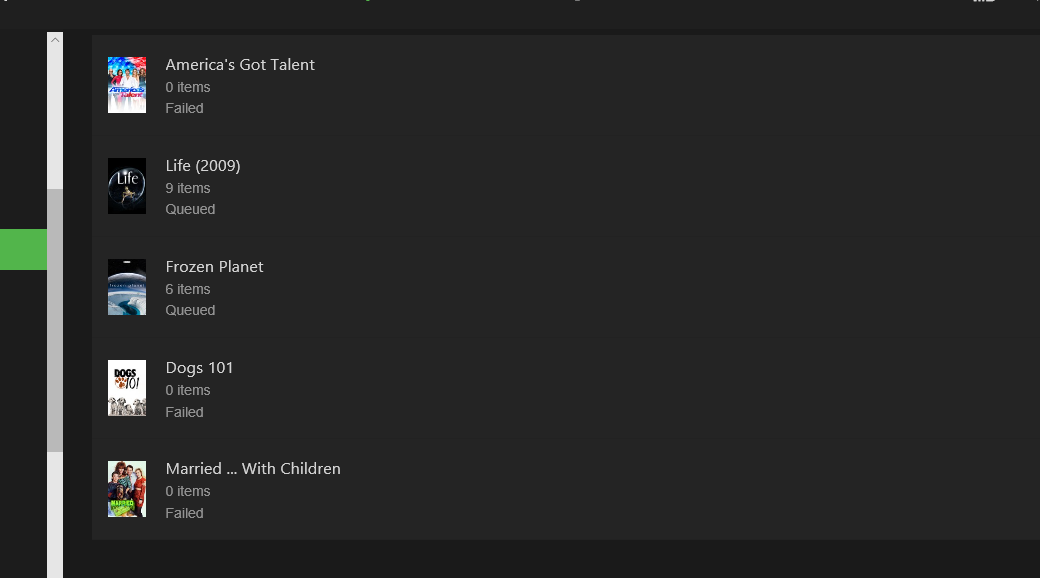Click the America's Got Talent poster thumbnail
Image resolution: width=1040 pixels, height=578 pixels.
tap(127, 85)
